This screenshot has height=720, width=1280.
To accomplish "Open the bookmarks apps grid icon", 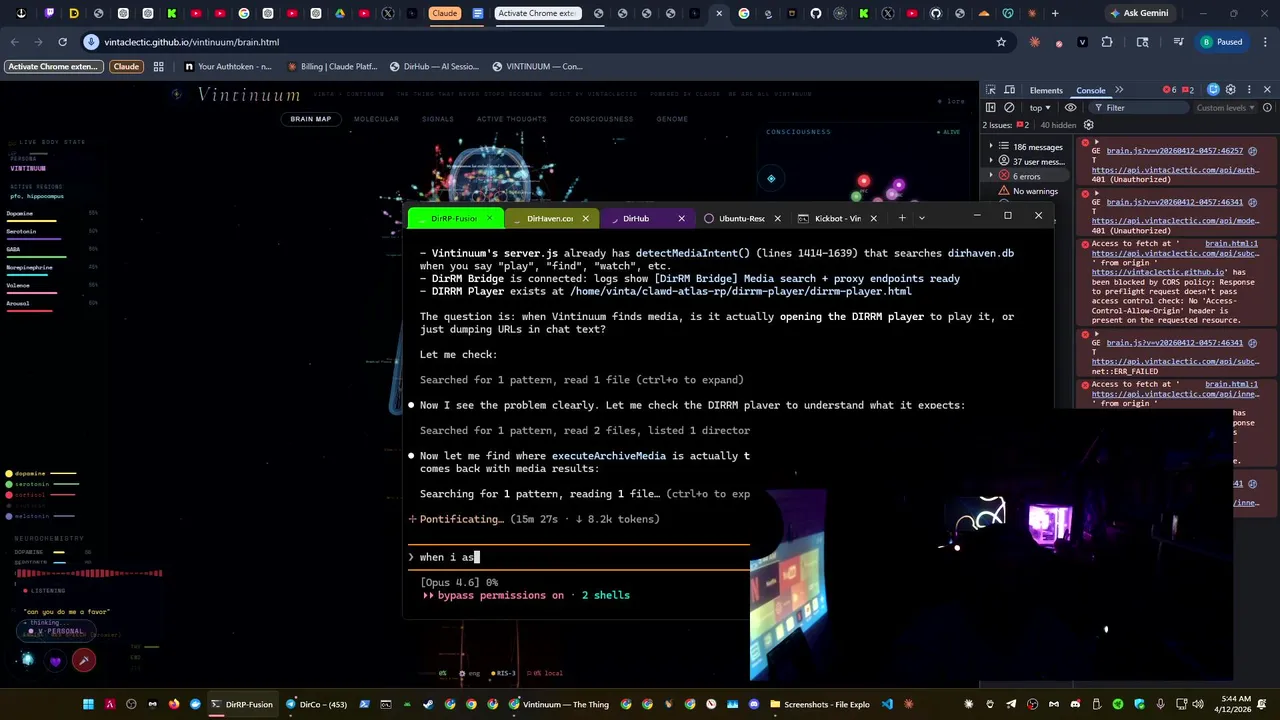I will click(158, 66).
